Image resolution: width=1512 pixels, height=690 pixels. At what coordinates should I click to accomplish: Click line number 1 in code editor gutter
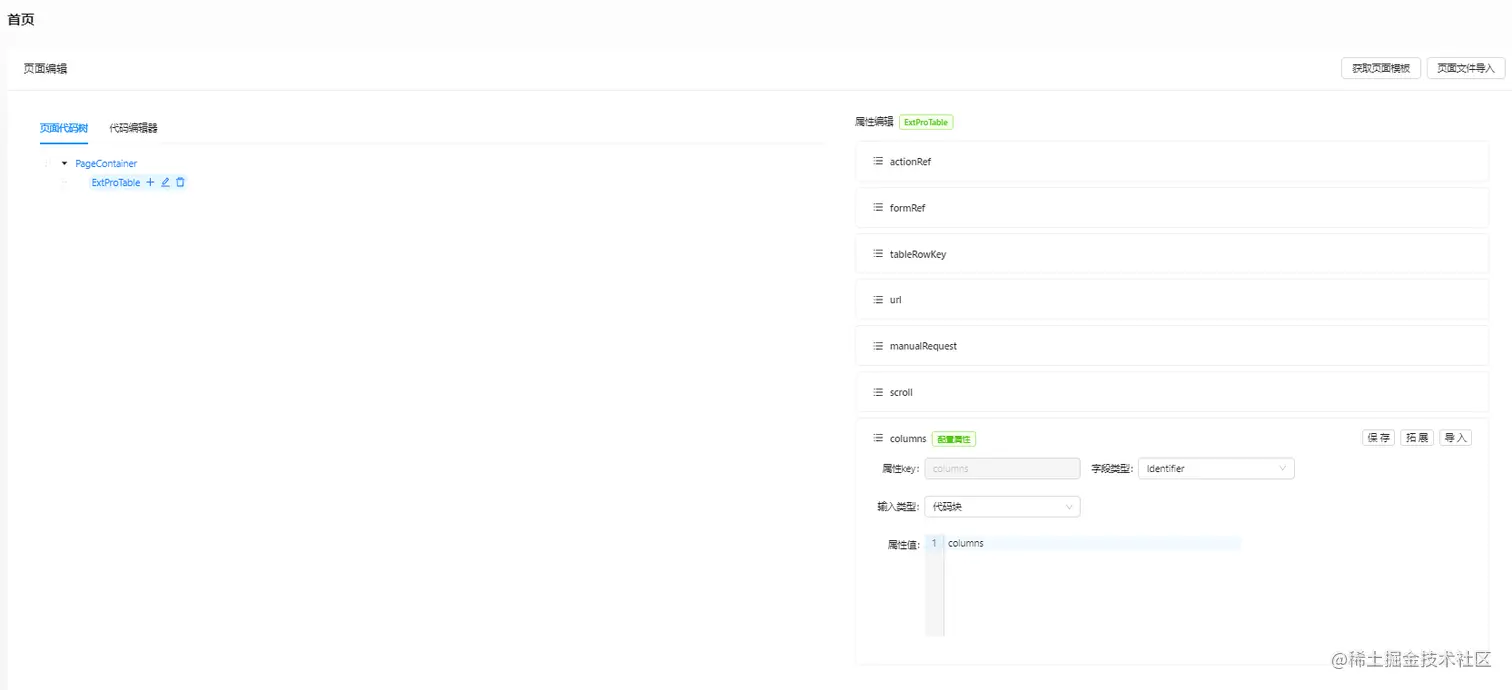934,543
